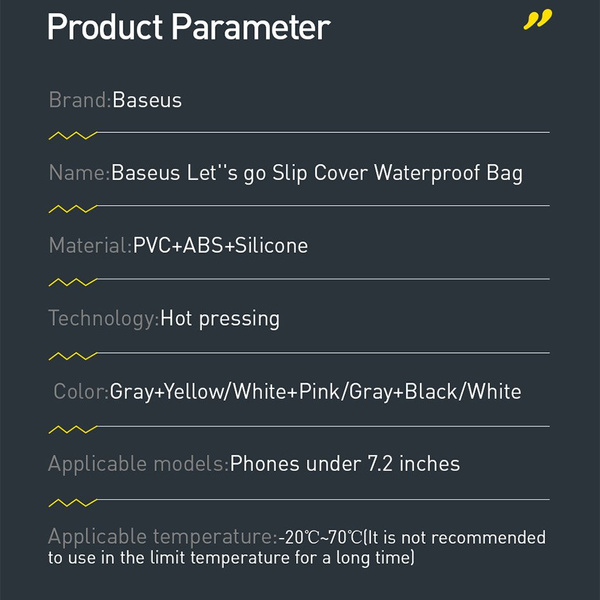Click the Phones under 7.2 inches text
This screenshot has width=600, height=600.
pyautogui.click(x=345, y=464)
